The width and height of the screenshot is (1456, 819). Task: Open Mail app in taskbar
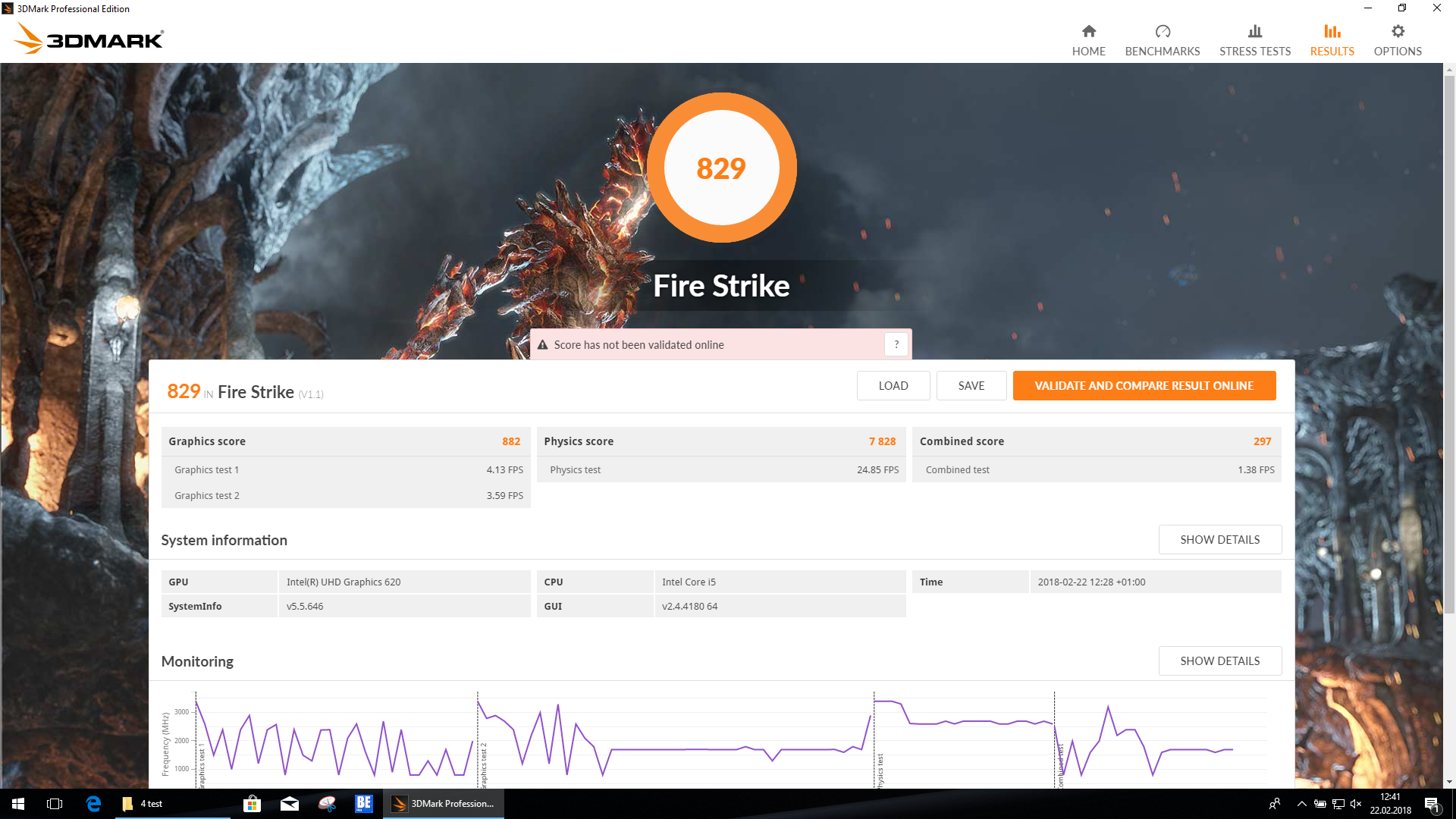(289, 804)
